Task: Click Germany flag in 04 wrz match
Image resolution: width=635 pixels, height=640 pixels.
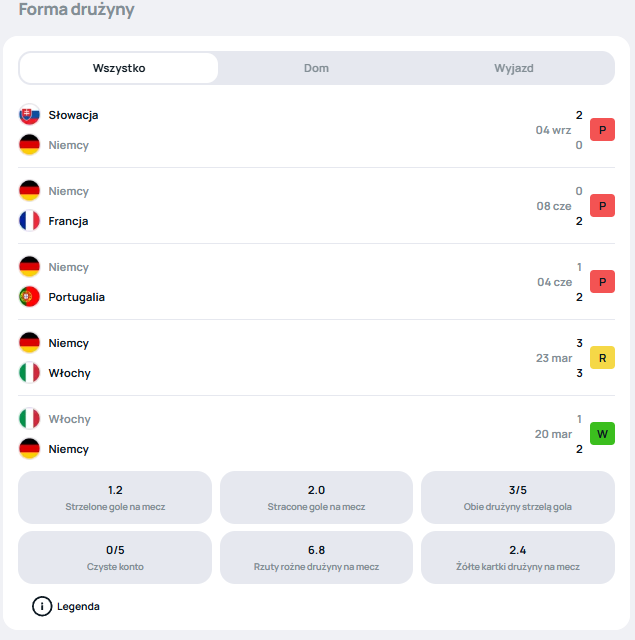Action: [x=29, y=145]
